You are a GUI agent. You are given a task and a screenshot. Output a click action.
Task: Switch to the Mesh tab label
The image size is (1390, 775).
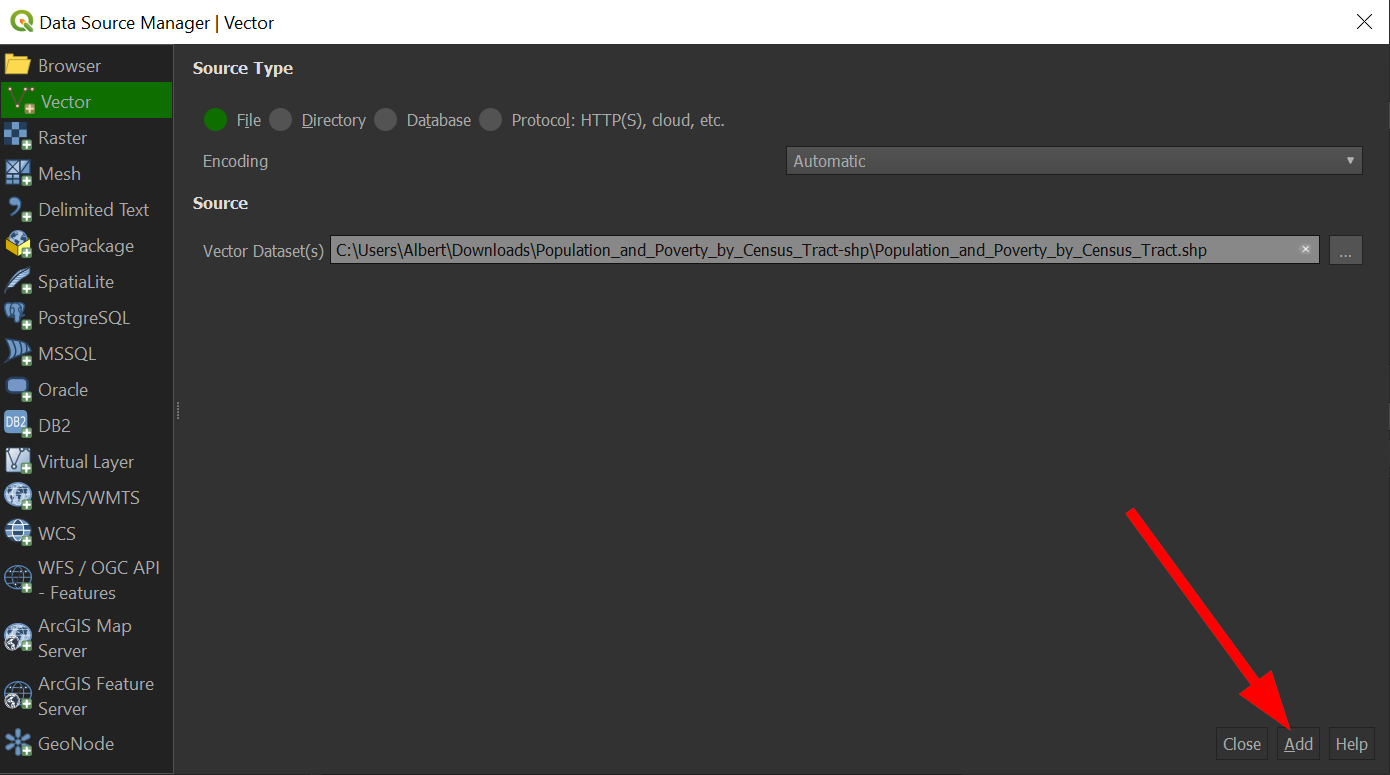(59, 174)
